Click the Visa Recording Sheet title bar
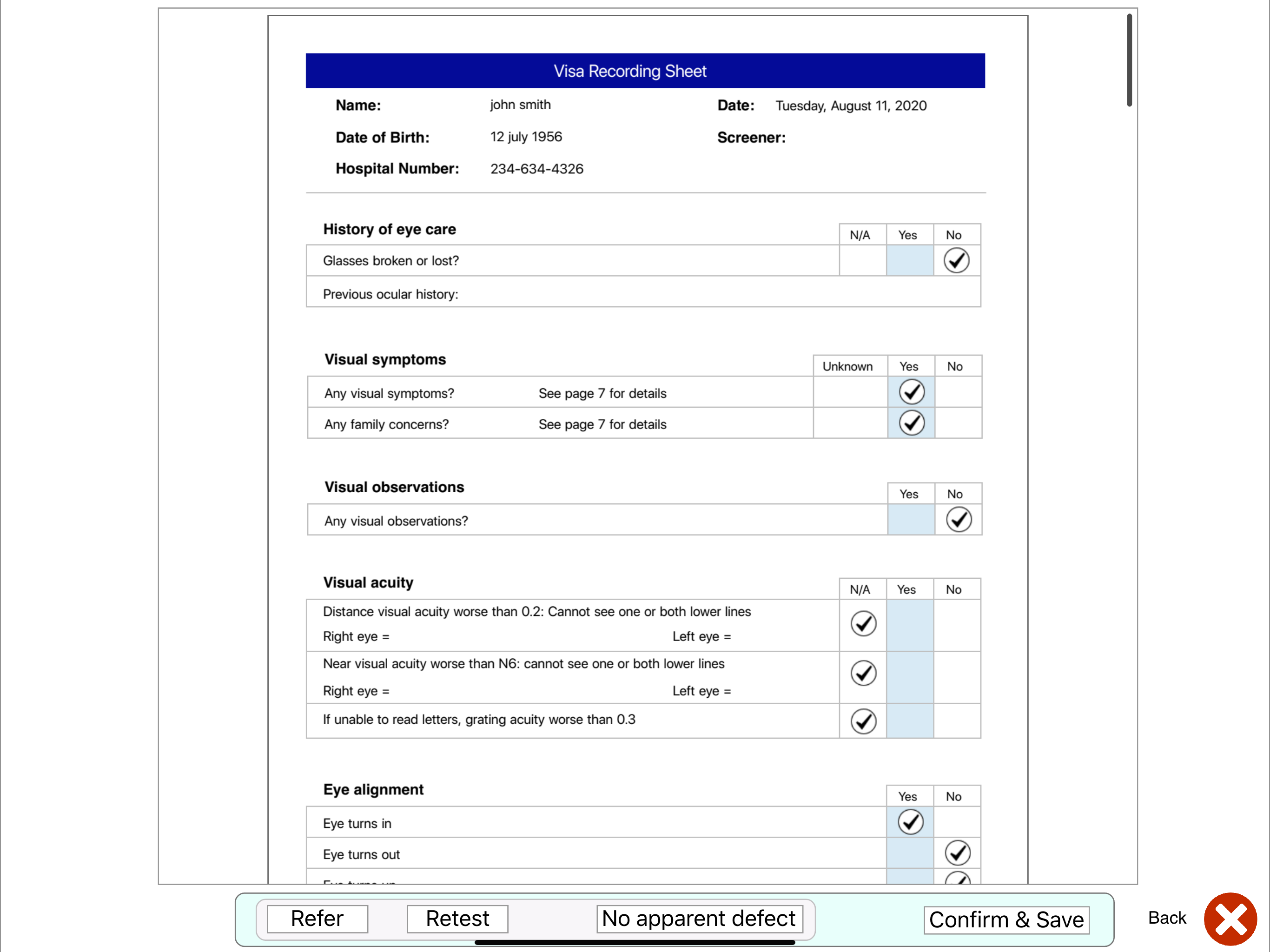This screenshot has width=1270, height=952. [645, 71]
